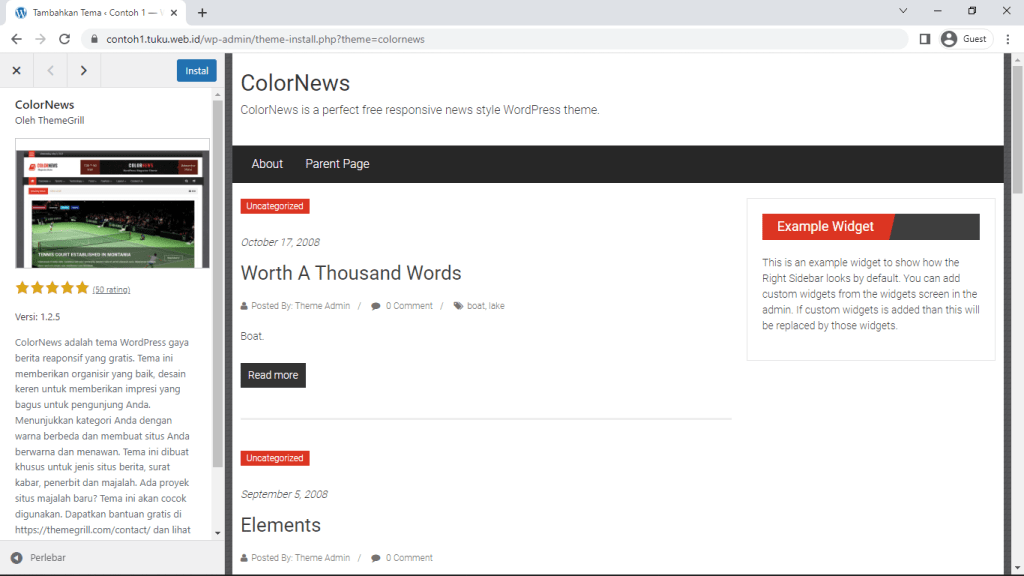The height and width of the screenshot is (576, 1024).
Task: Open the ColorNews theme screenshot thumbnail
Action: [112, 203]
